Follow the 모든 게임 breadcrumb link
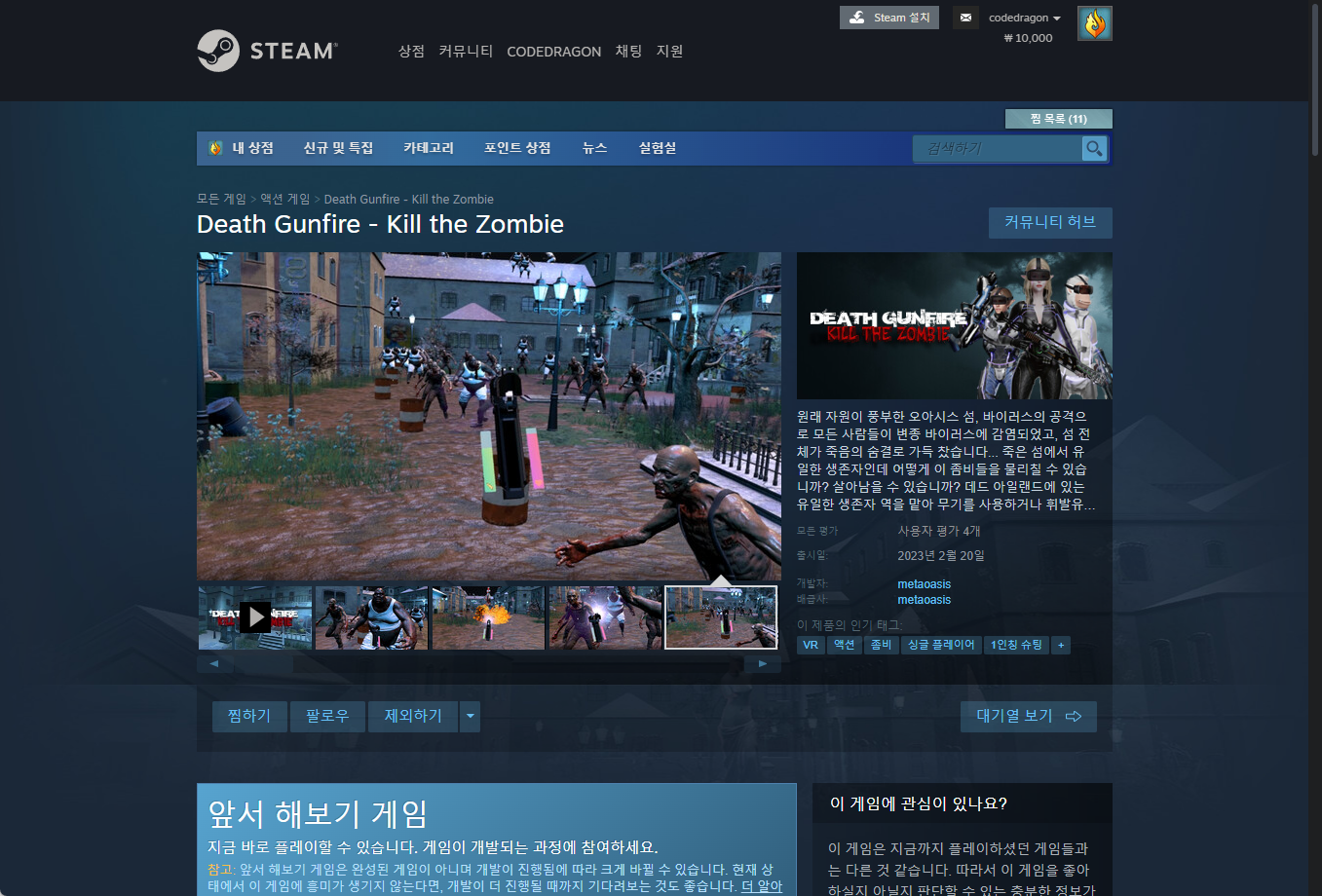 [x=221, y=199]
